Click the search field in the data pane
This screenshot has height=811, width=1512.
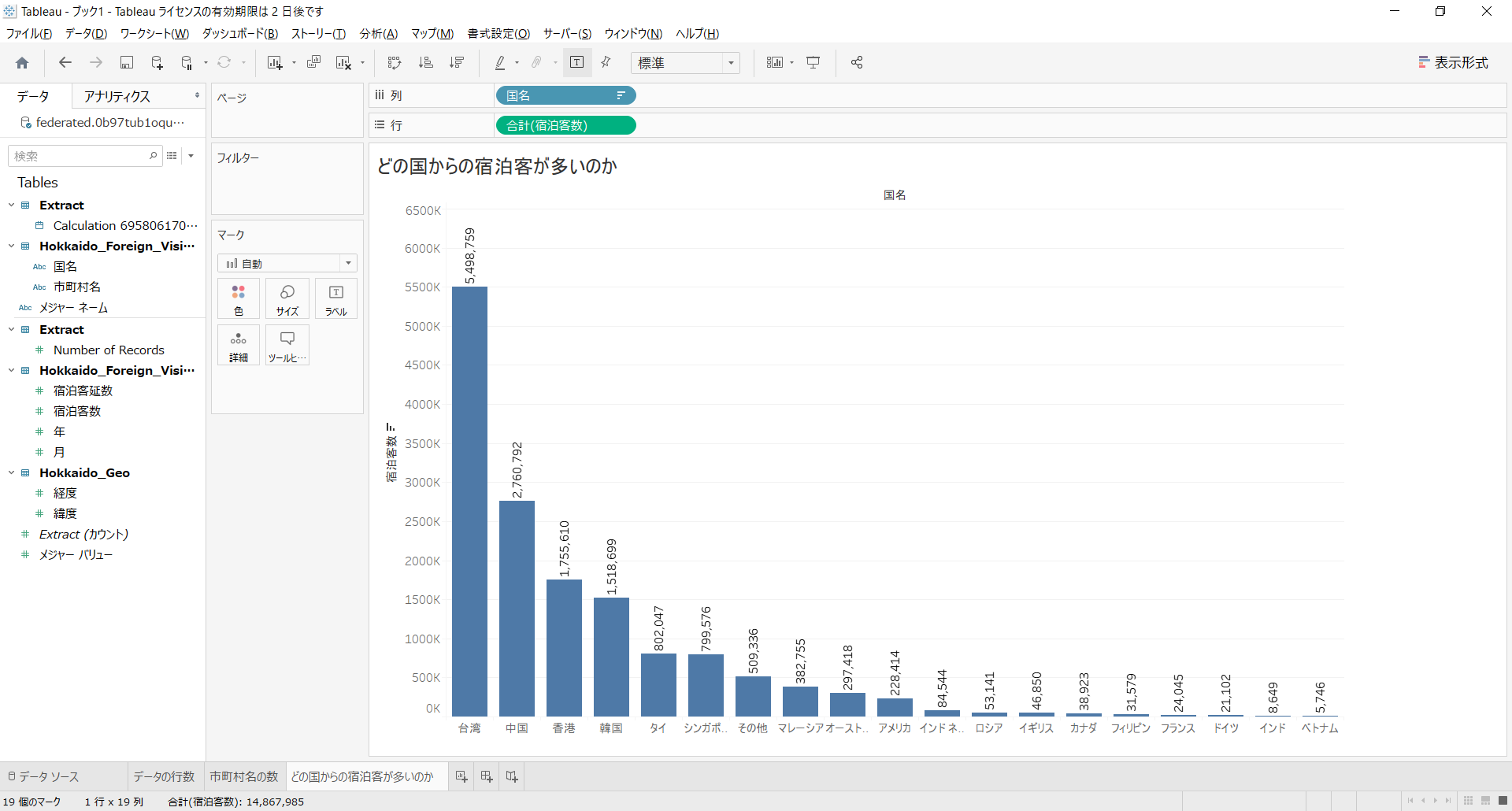(85, 156)
